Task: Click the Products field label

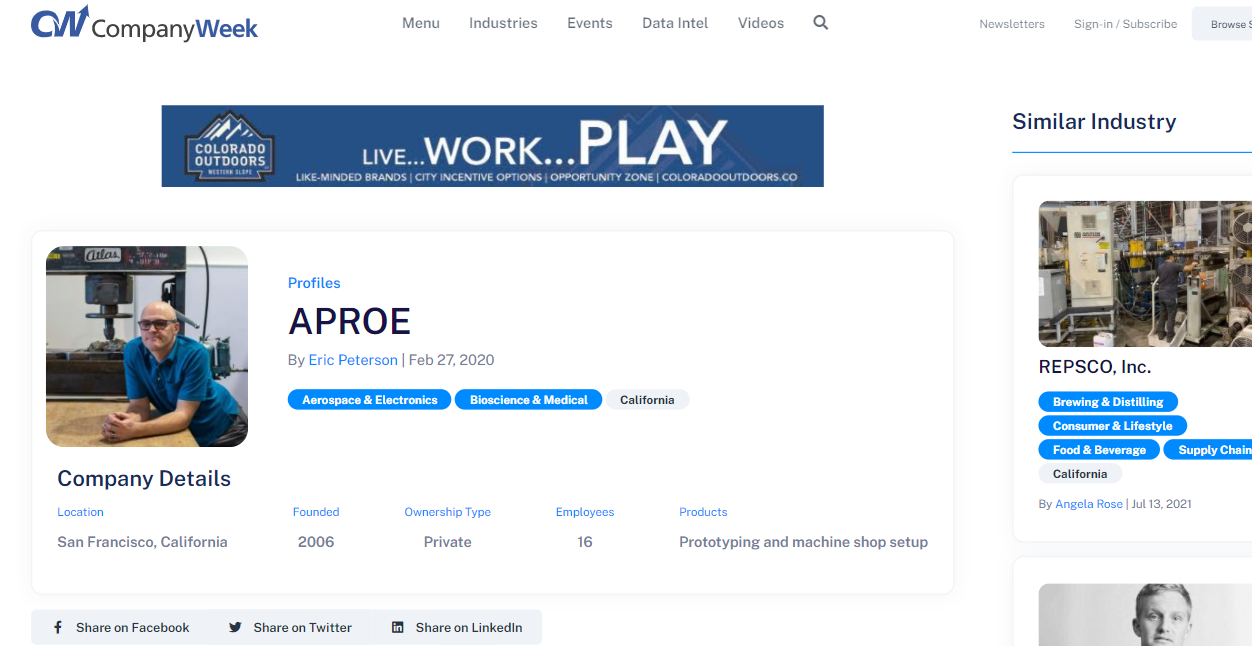Action: (703, 512)
